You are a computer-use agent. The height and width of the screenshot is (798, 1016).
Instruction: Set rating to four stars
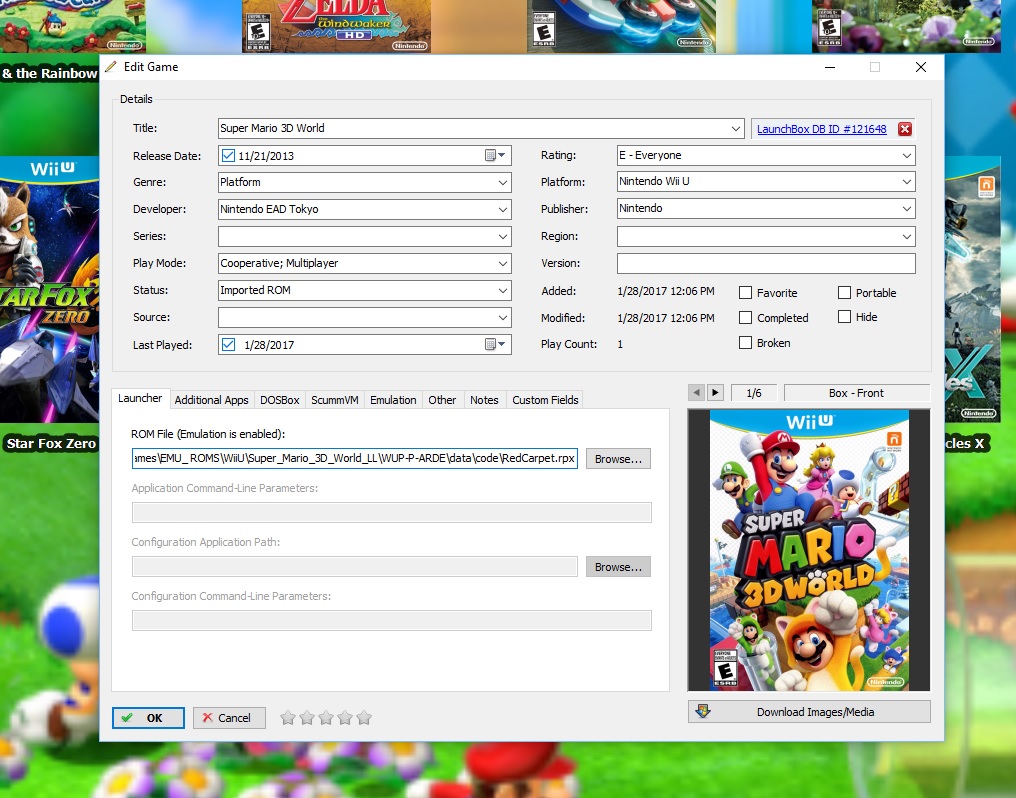[x=345, y=718]
